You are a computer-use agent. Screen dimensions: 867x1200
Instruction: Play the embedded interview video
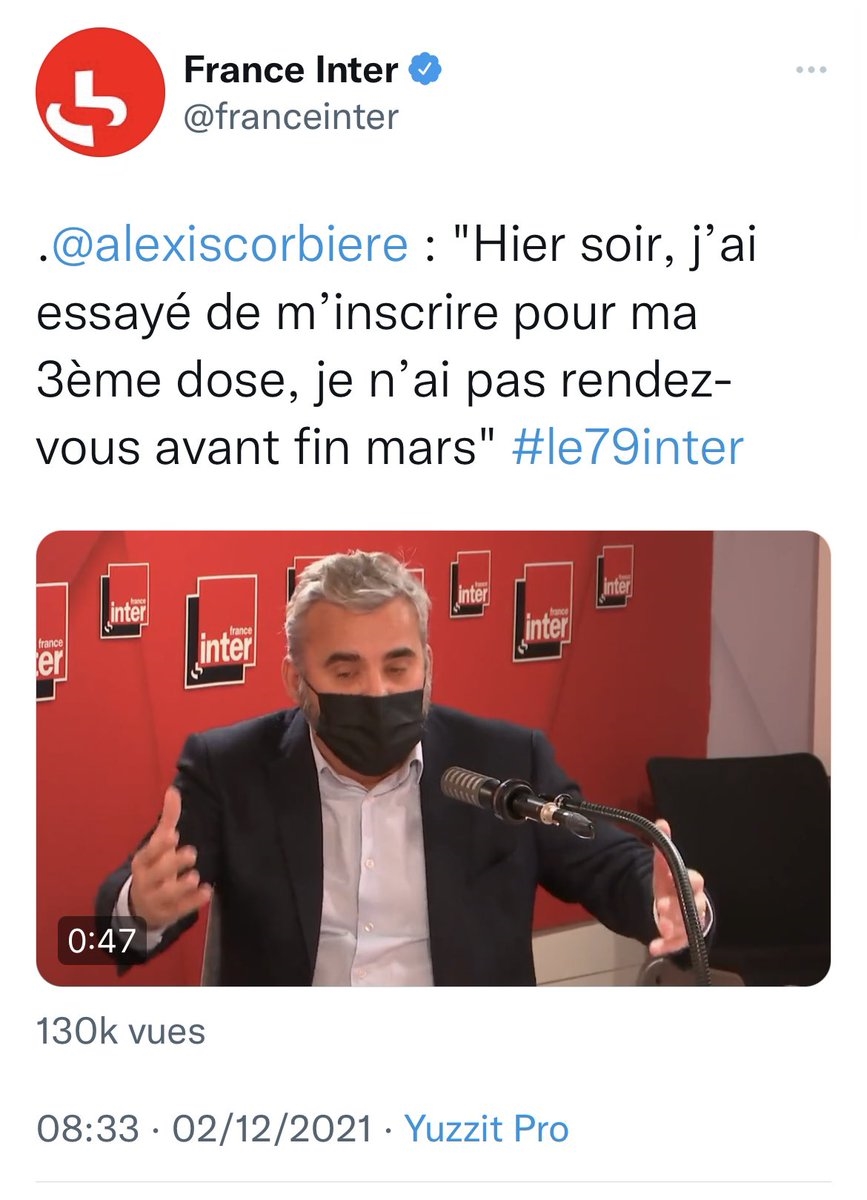[x=433, y=758]
